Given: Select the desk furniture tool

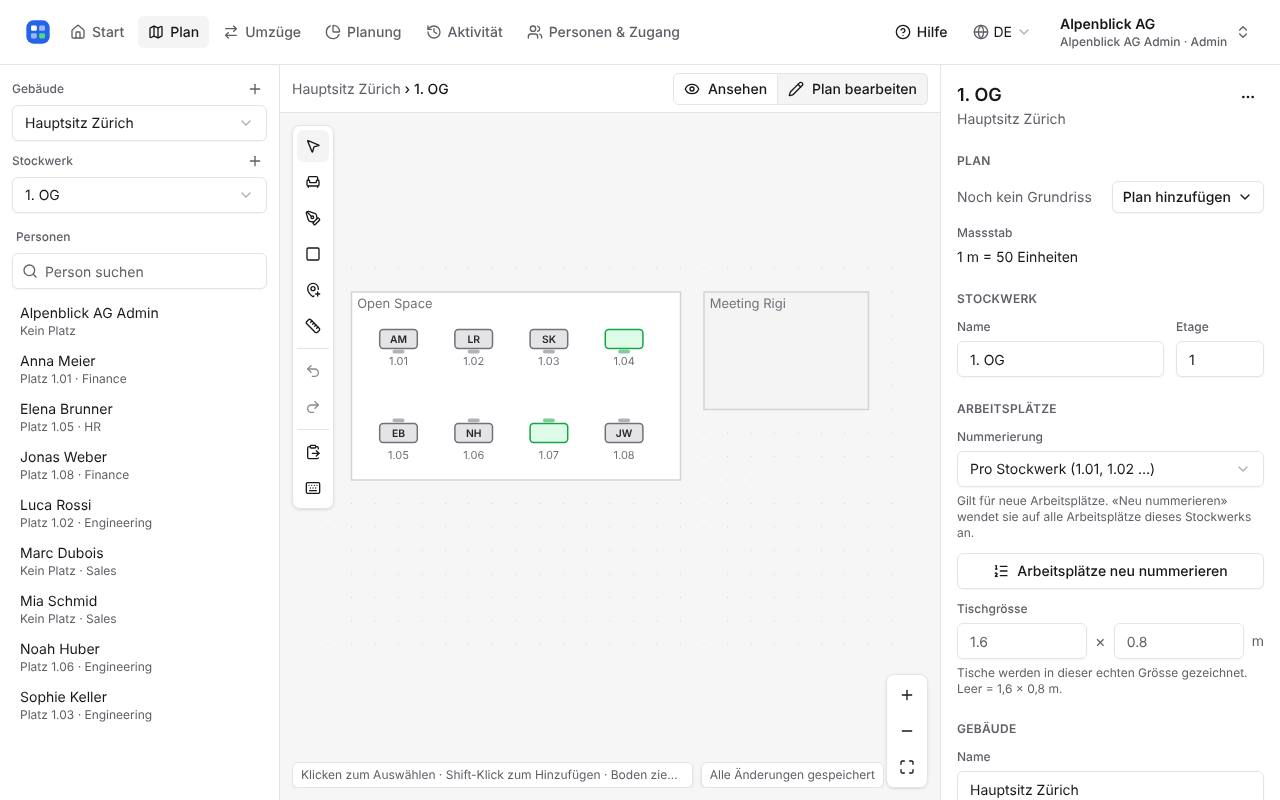Looking at the screenshot, I should tap(313, 182).
